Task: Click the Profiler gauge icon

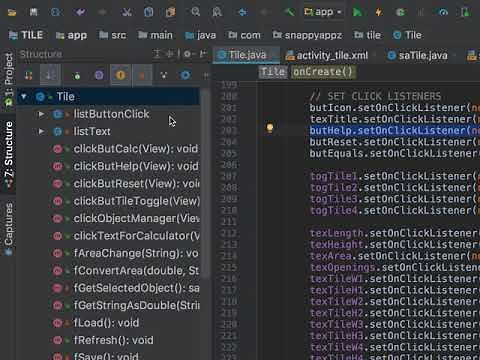Action: pos(443,13)
